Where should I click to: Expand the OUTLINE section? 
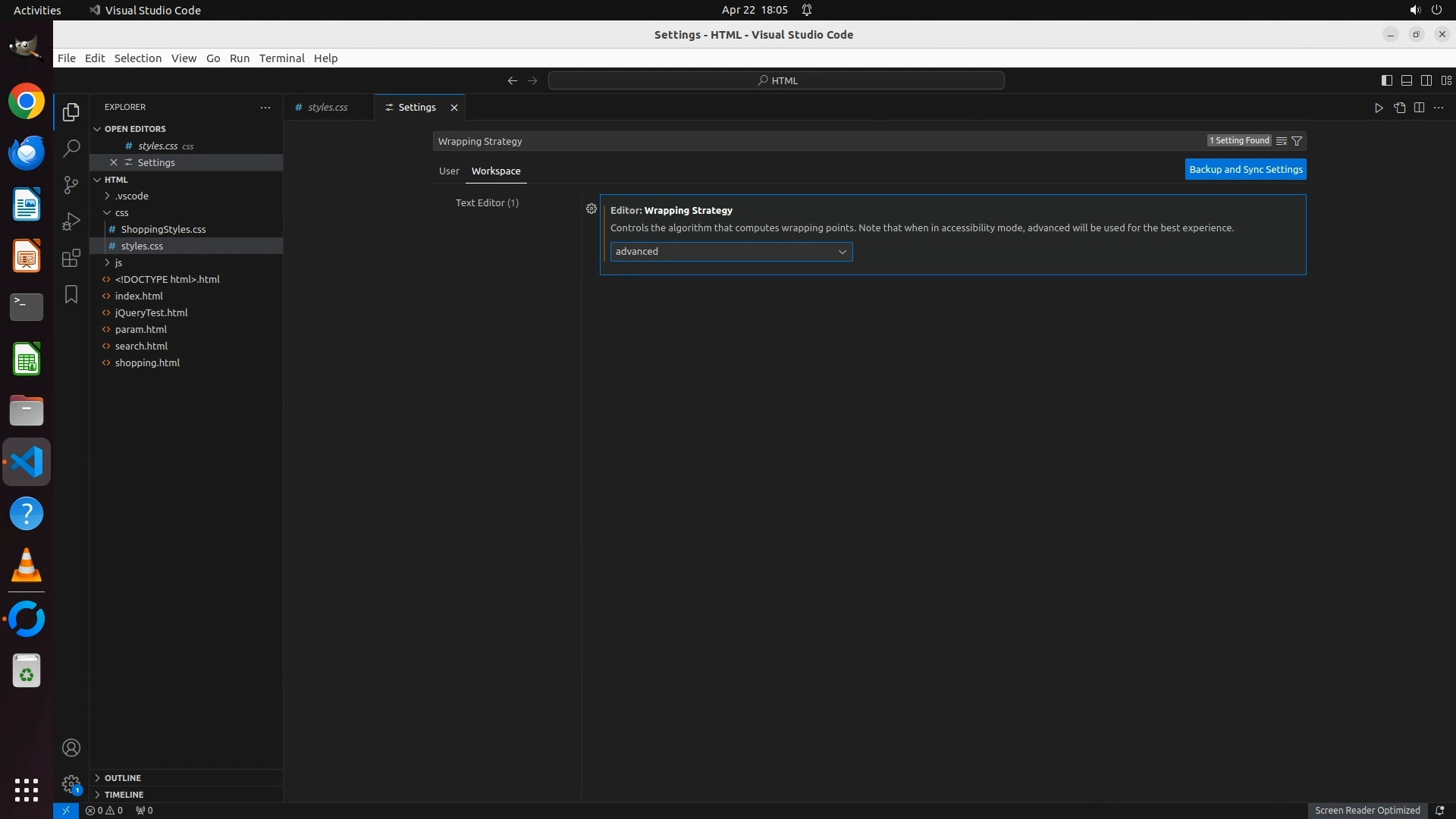(x=123, y=778)
